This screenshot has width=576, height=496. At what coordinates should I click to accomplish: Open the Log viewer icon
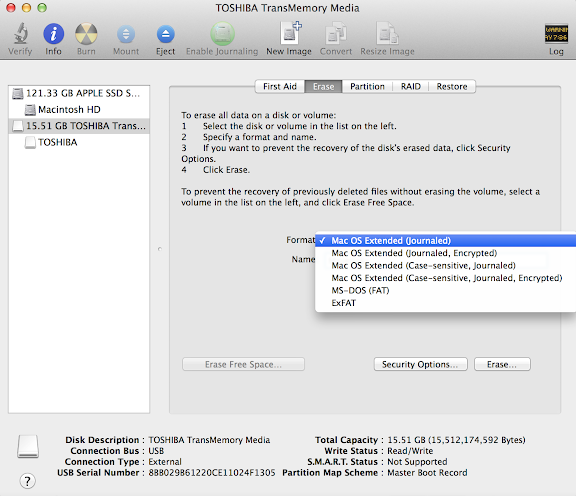(556, 33)
